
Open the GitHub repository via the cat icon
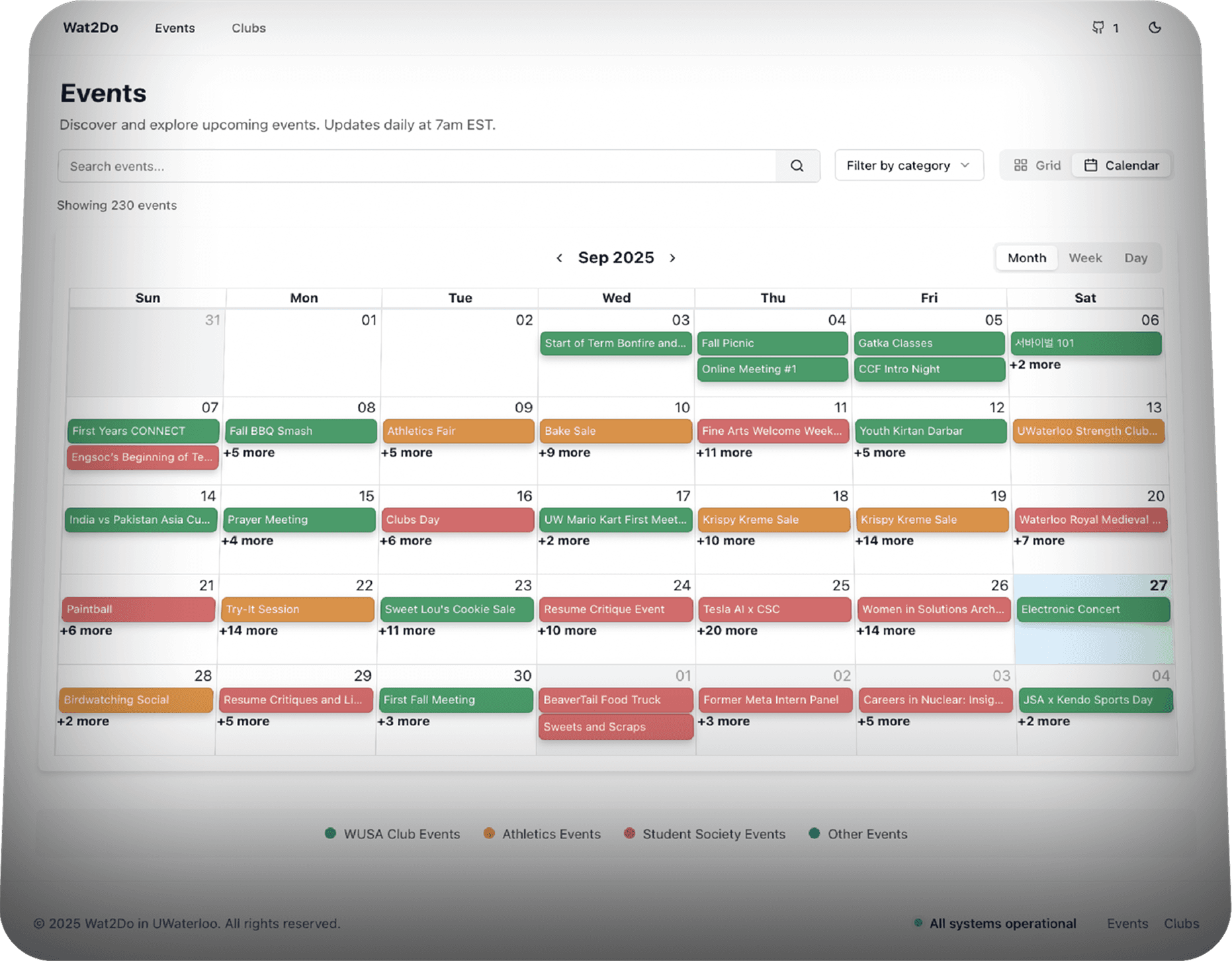click(1098, 28)
